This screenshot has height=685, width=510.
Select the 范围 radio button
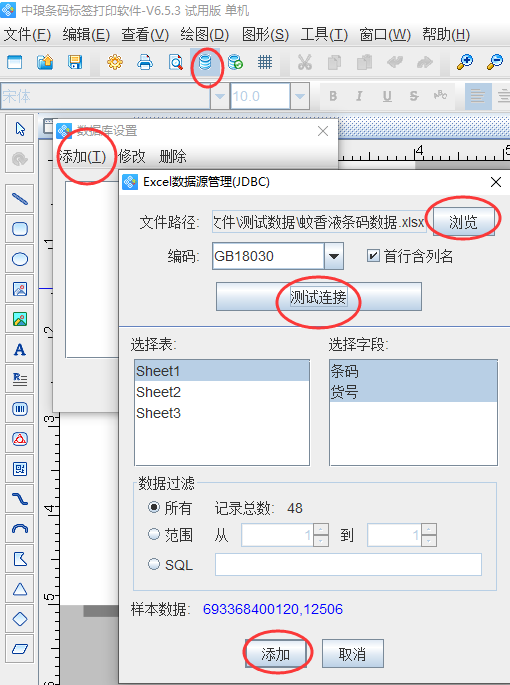[154, 534]
